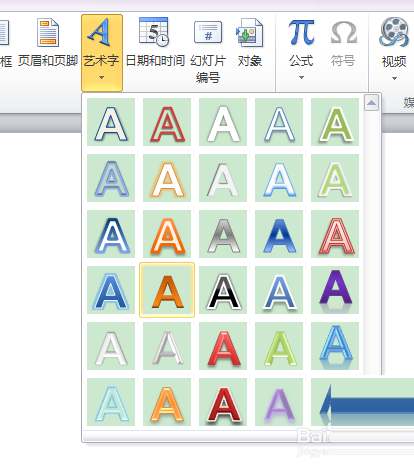Image resolution: width=414 pixels, height=469 pixels.
Task: Choose white fill bold orange outline WordArt
Action: tap(167, 234)
